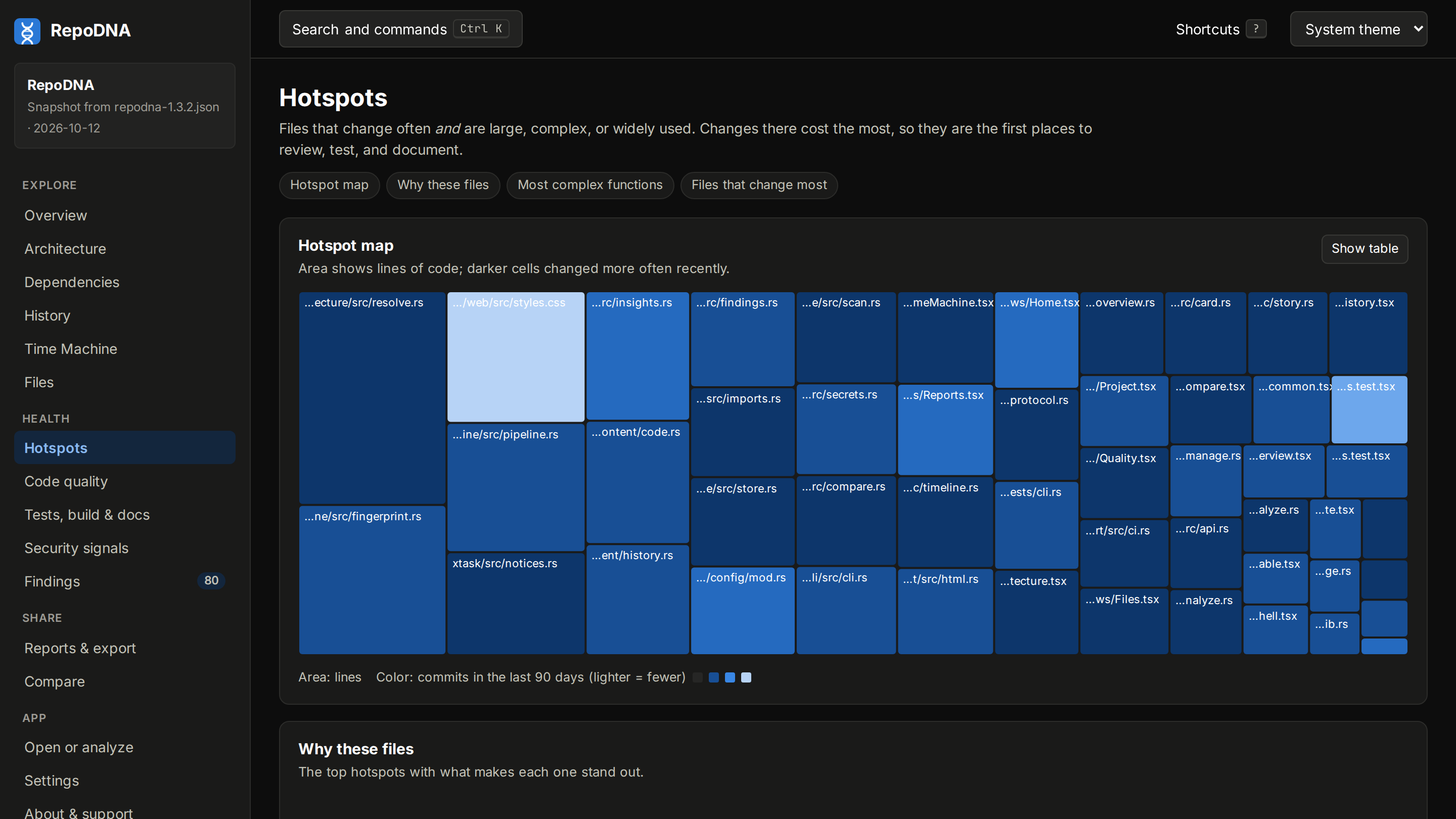This screenshot has width=1456, height=819.
Task: Open Time Machine in sidebar
Action: [x=124, y=349]
